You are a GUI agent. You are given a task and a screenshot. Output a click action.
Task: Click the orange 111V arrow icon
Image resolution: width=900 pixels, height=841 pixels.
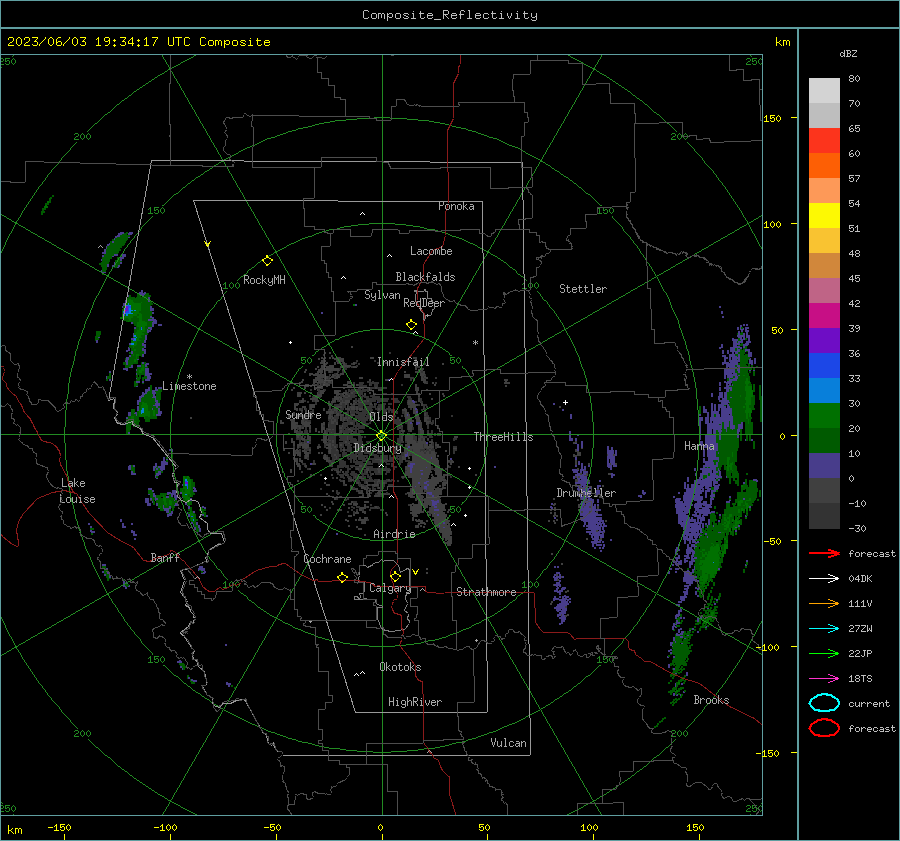click(824, 603)
